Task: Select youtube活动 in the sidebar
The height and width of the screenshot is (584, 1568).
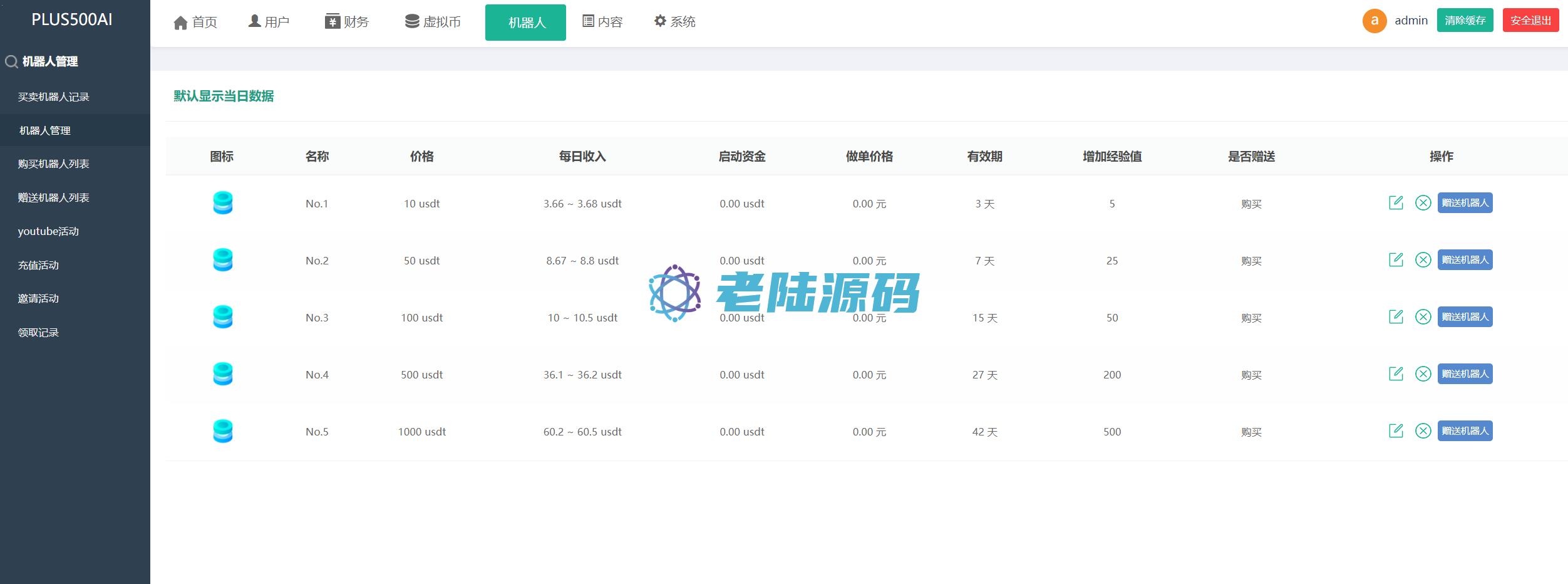Action: [x=48, y=231]
